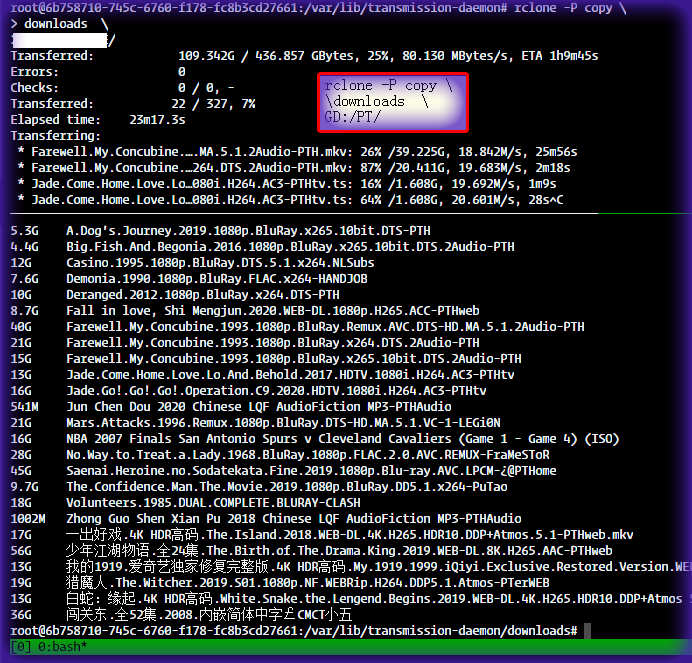Click the Elapsed time 23m17.3s value
This screenshot has height=663, width=692.
tap(157, 120)
